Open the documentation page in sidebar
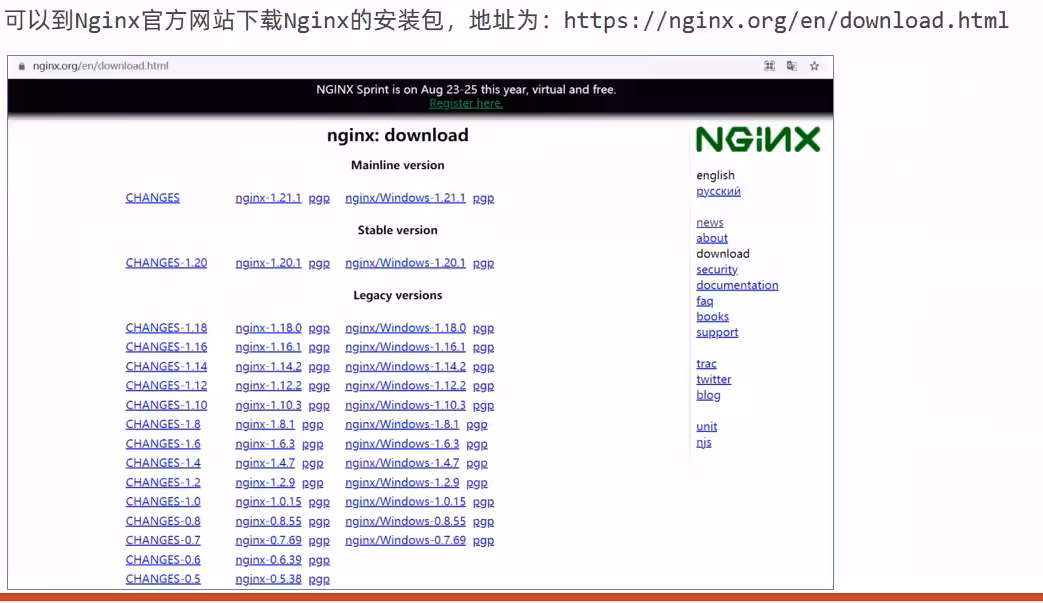This screenshot has width=1043, height=603. (737, 285)
